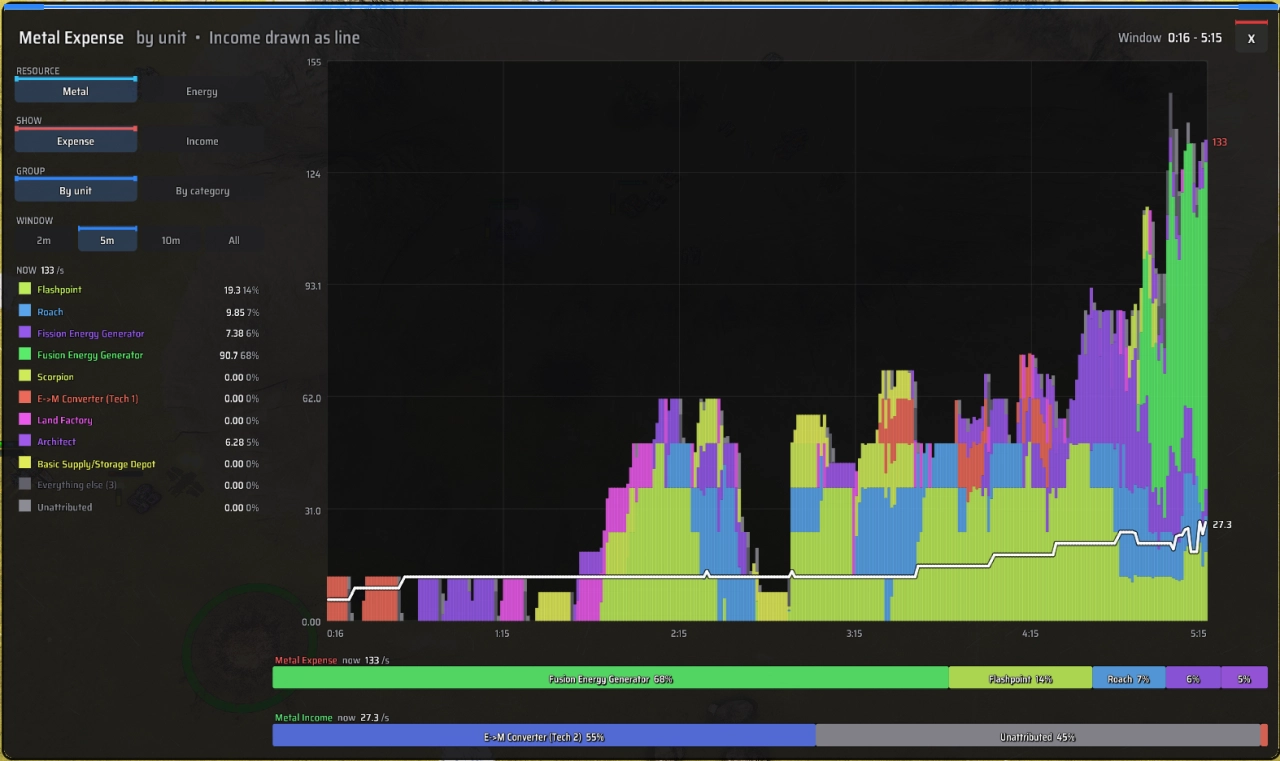Group chart By category
Viewport: 1280px width, 761px height.
tap(202, 191)
